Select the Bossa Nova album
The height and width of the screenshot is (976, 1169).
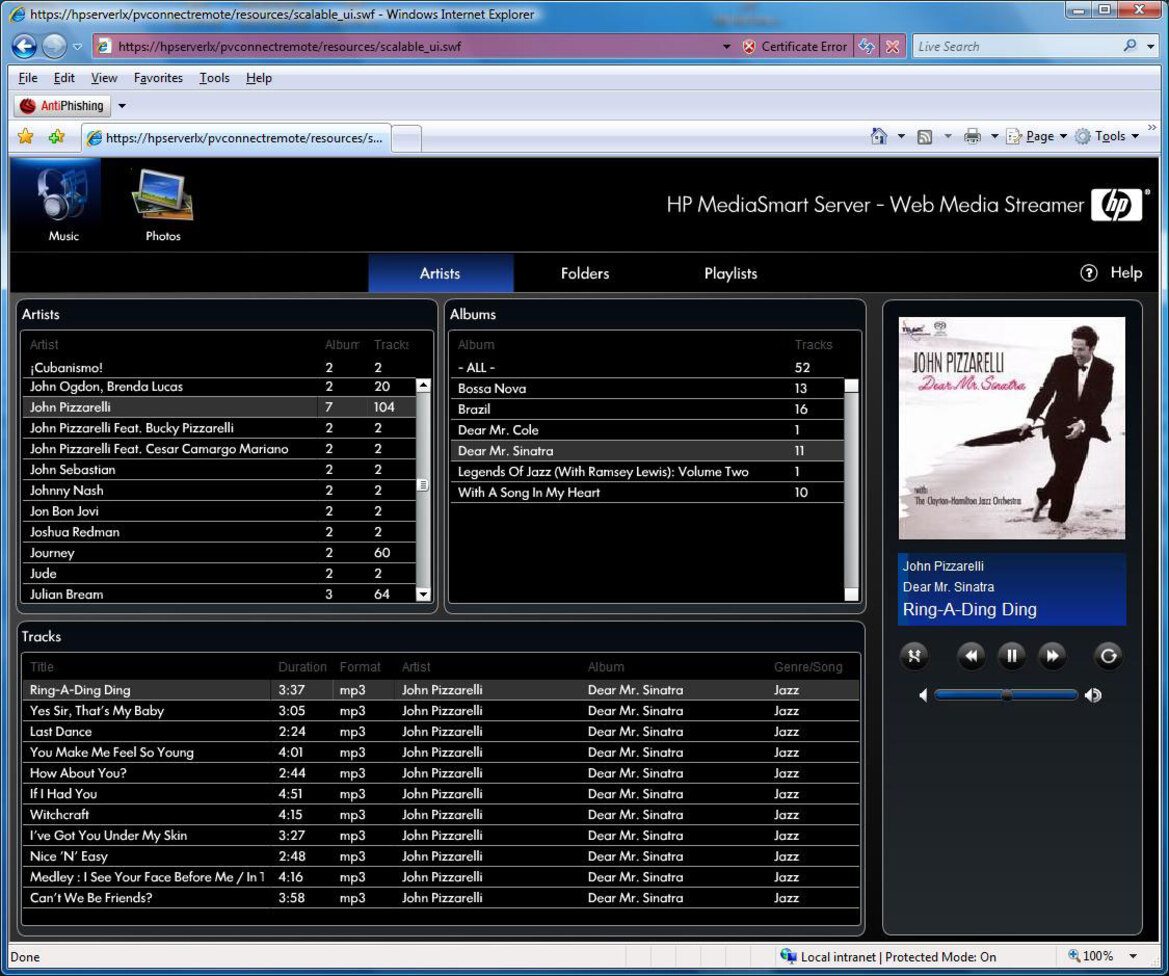(647, 388)
